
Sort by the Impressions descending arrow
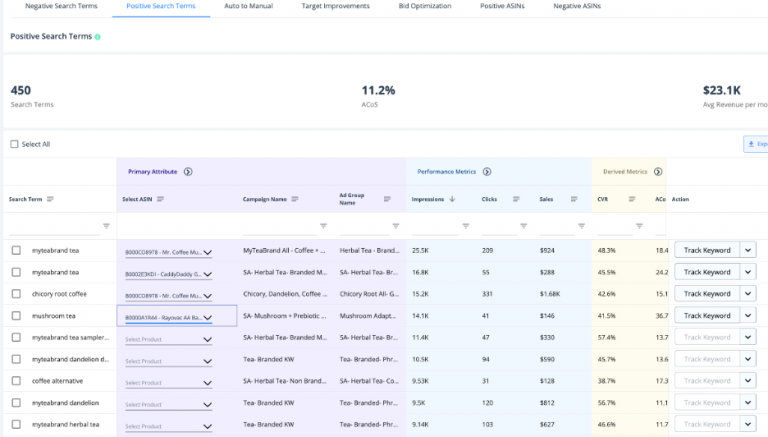tap(452, 199)
